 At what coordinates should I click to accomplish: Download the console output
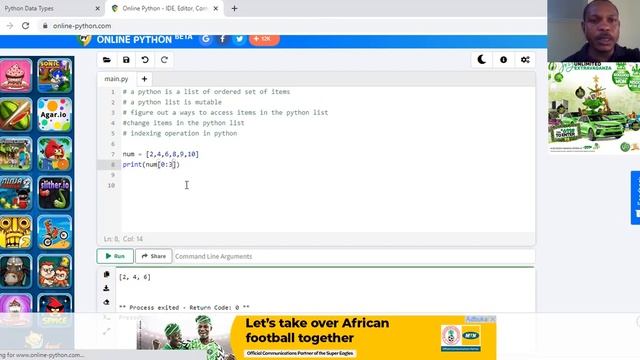pos(107,288)
